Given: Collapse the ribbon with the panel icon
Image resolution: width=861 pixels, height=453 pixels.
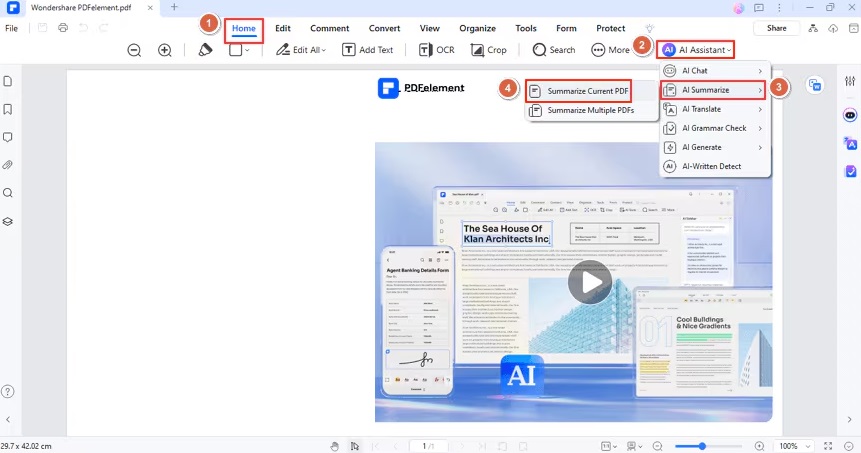Looking at the screenshot, I should [853, 29].
